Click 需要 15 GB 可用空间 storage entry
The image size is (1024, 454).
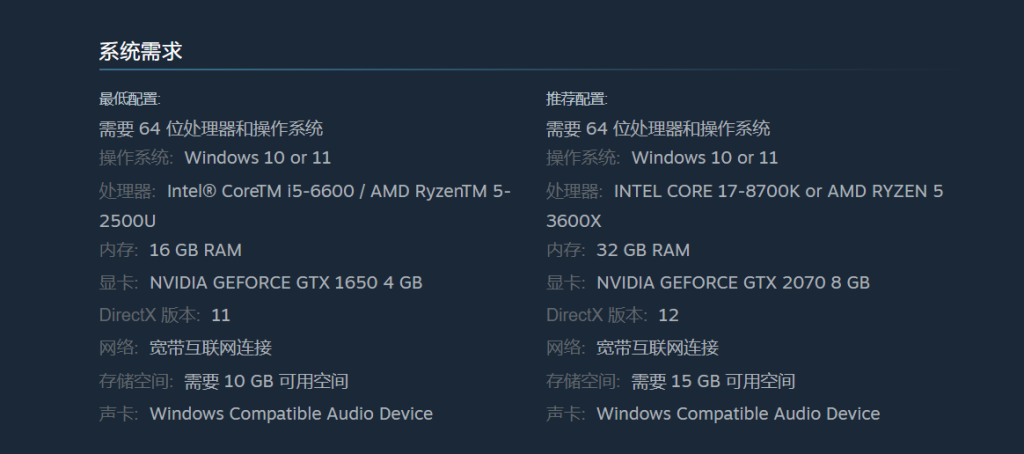(713, 381)
